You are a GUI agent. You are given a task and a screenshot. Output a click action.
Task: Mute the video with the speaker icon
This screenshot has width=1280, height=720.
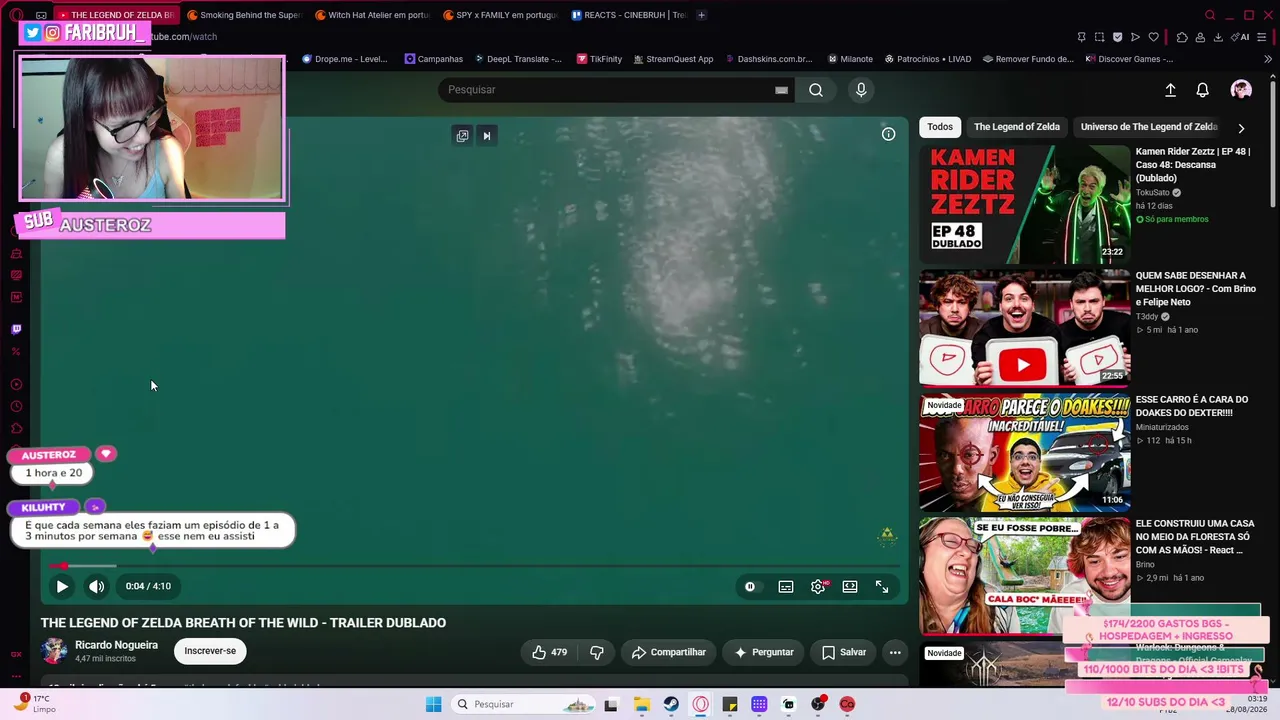tap(96, 587)
